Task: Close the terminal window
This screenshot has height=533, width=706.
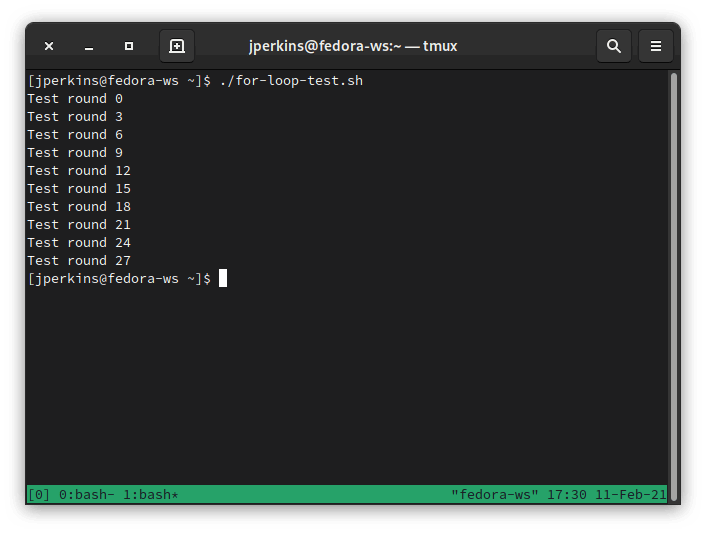Action: 49,46
